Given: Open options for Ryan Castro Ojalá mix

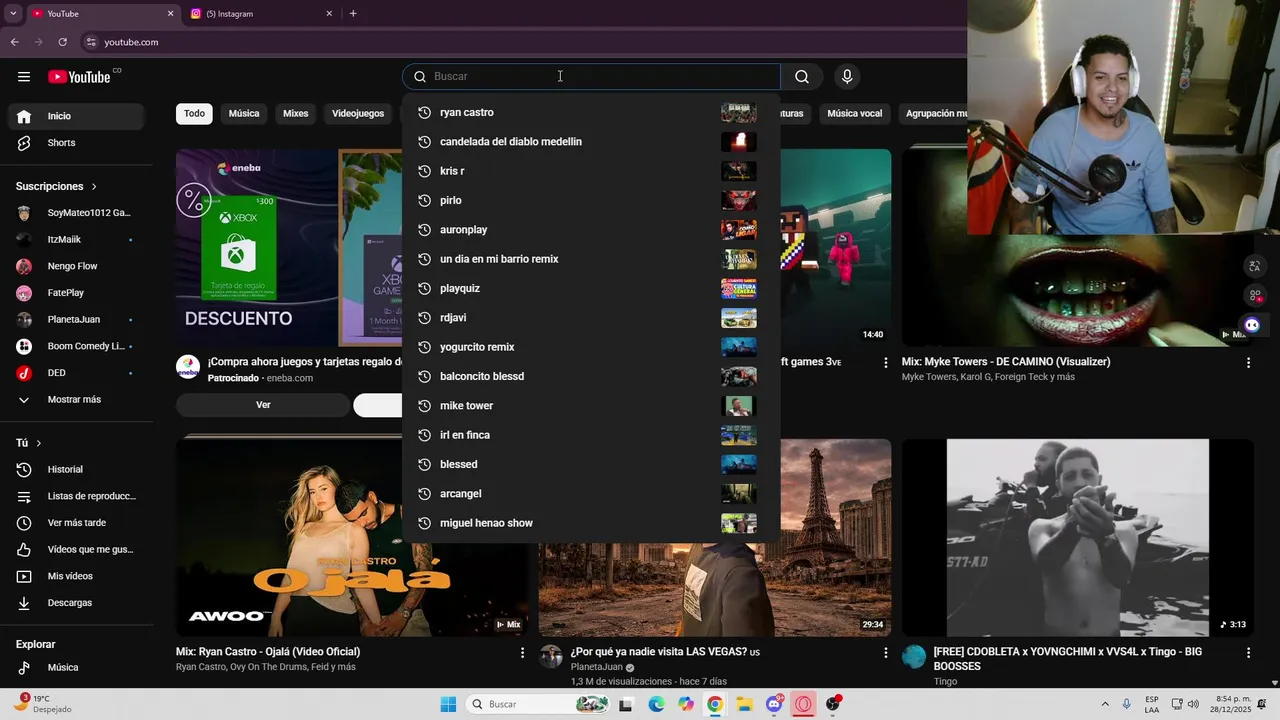Looking at the screenshot, I should tap(522, 653).
